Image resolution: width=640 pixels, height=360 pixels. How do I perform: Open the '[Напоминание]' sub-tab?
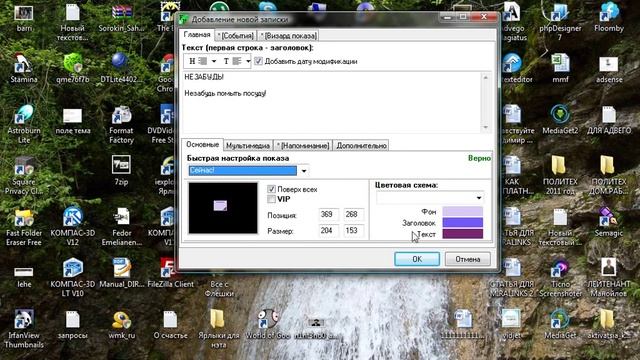click(x=303, y=146)
